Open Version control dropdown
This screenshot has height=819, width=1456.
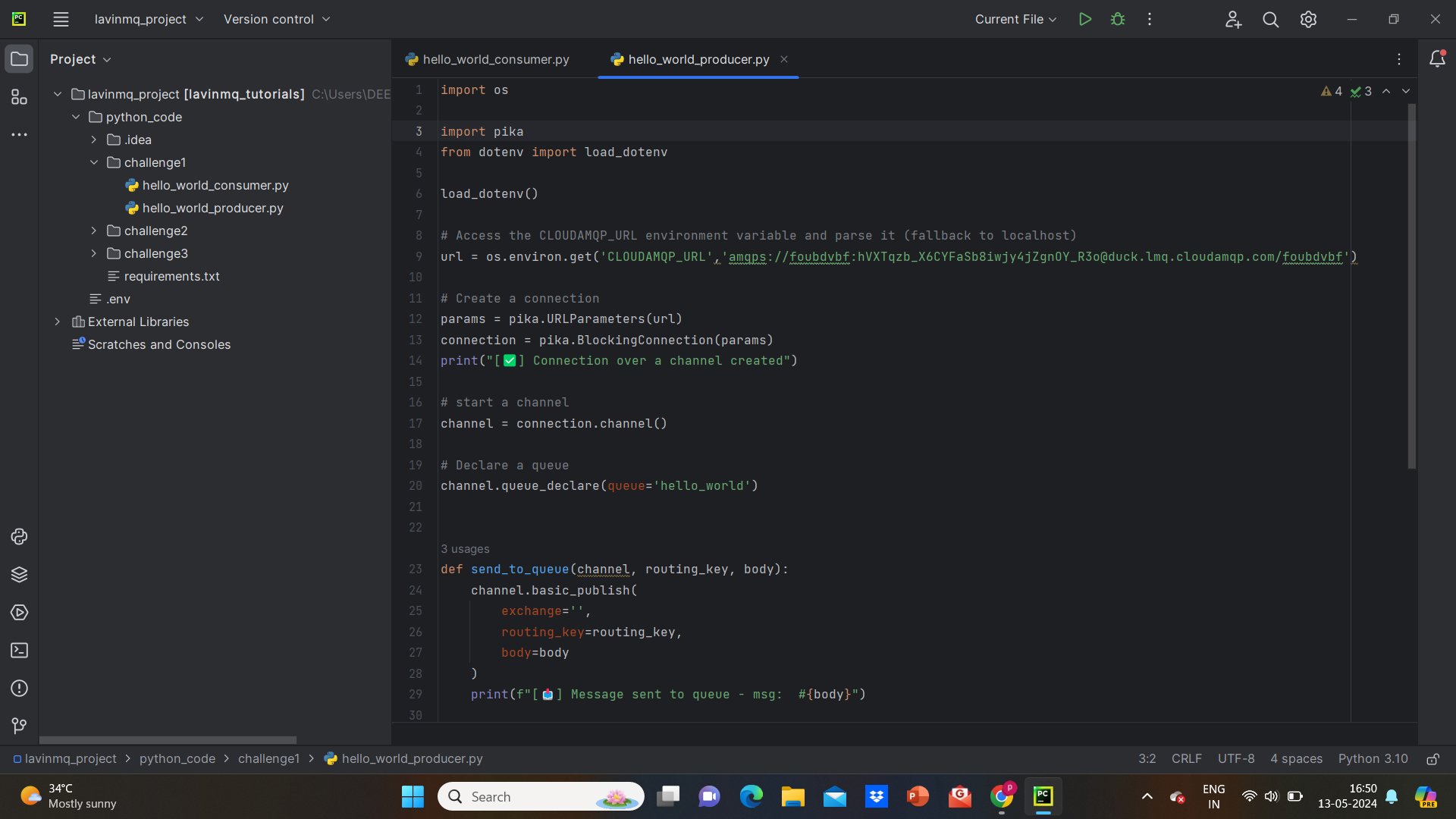point(277,19)
